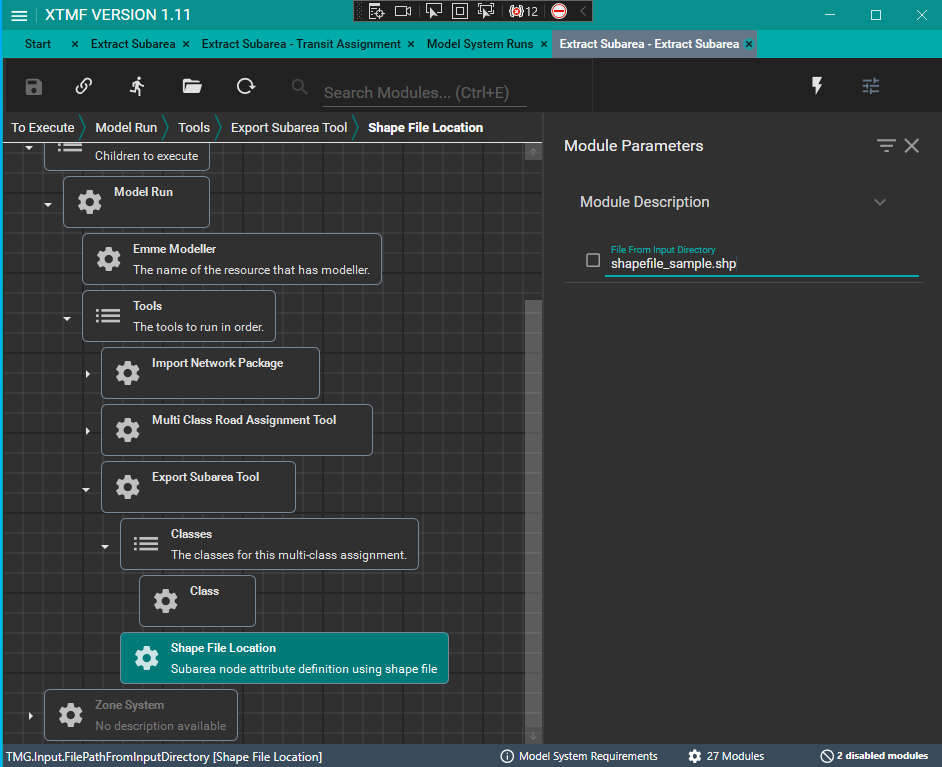Click the 27 Modules count text
The height and width of the screenshot is (767, 942).
click(x=735, y=756)
